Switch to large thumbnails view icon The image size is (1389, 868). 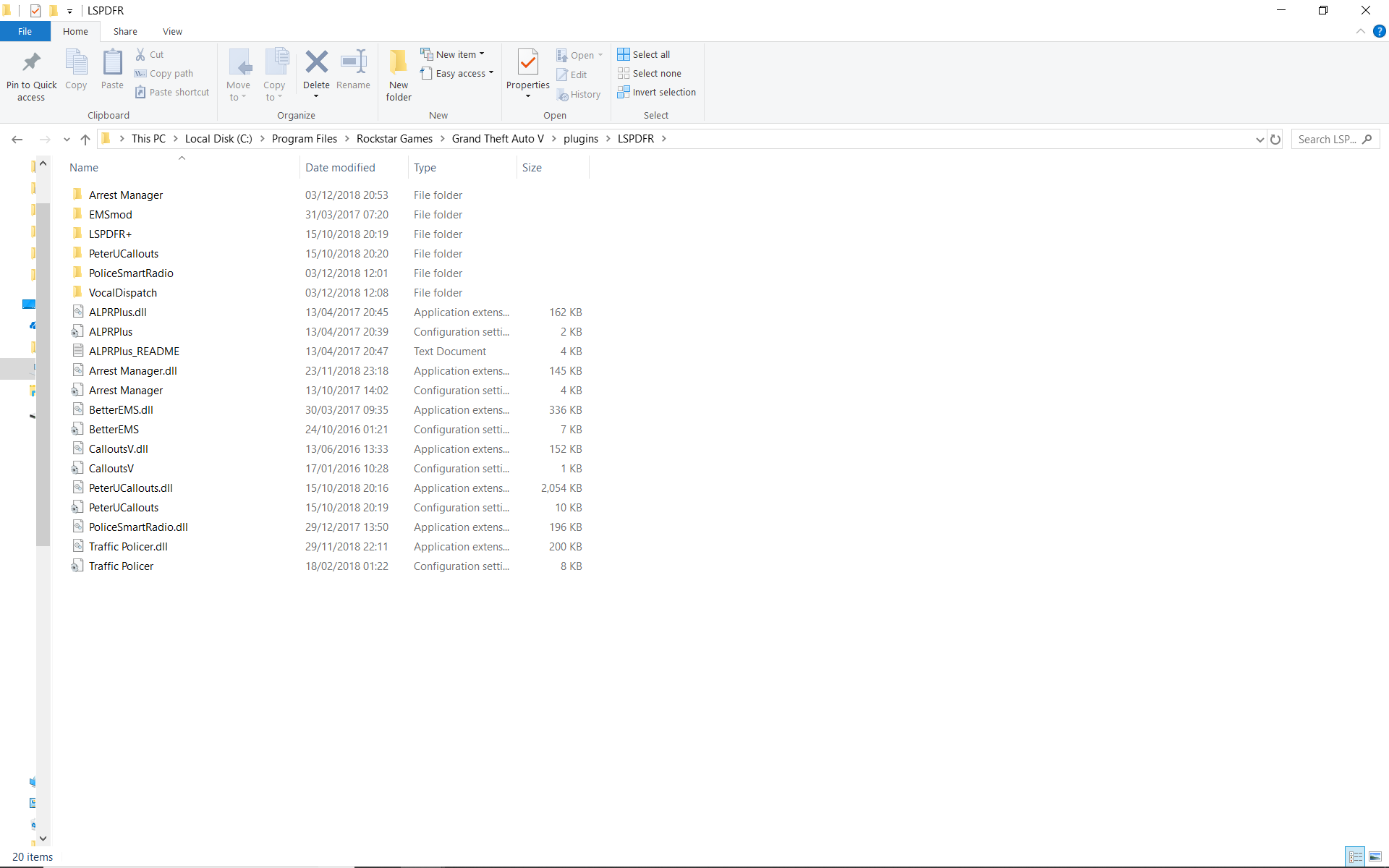click(x=1375, y=856)
